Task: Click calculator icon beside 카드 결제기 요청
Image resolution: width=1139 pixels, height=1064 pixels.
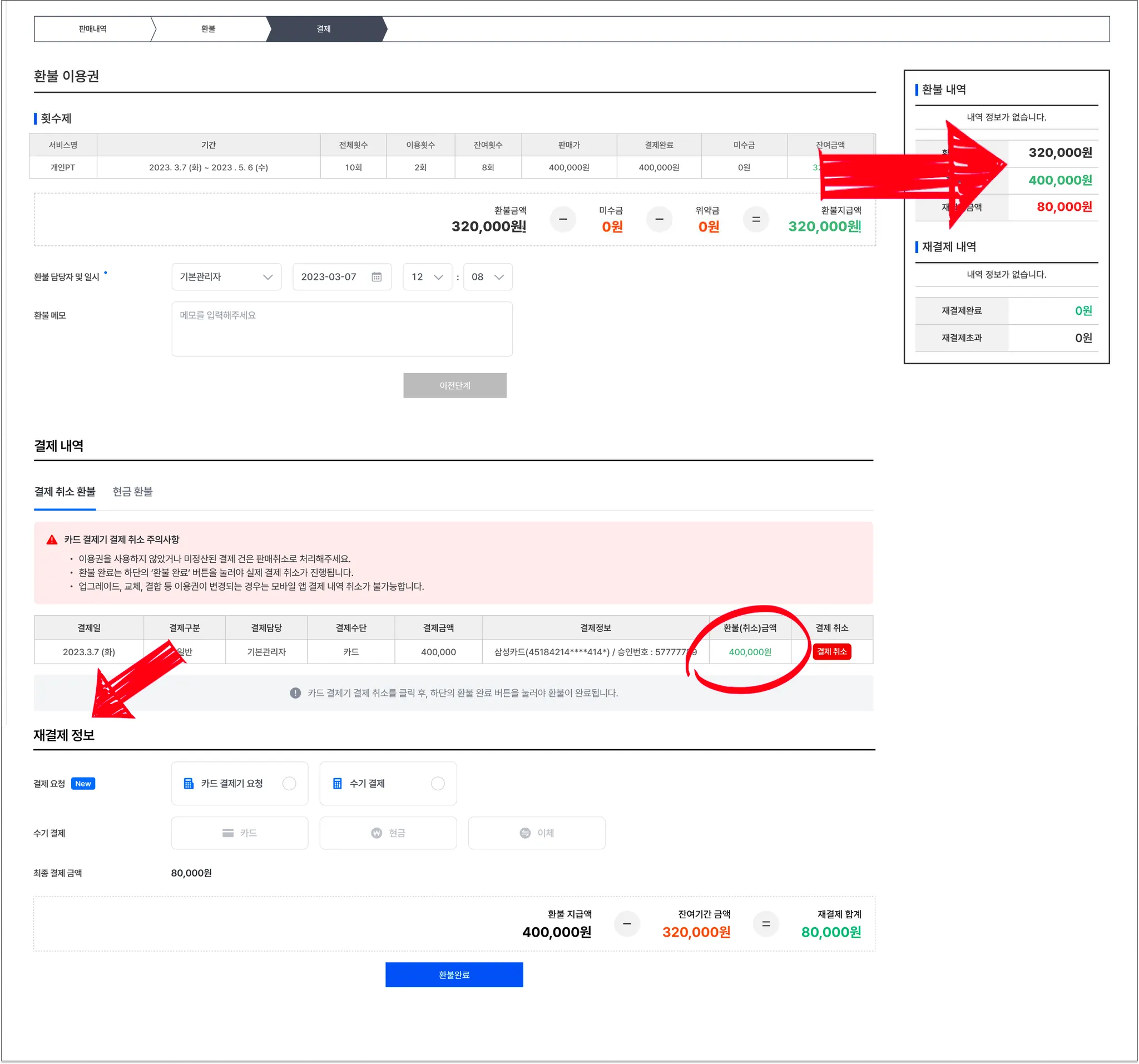Action: (x=189, y=783)
